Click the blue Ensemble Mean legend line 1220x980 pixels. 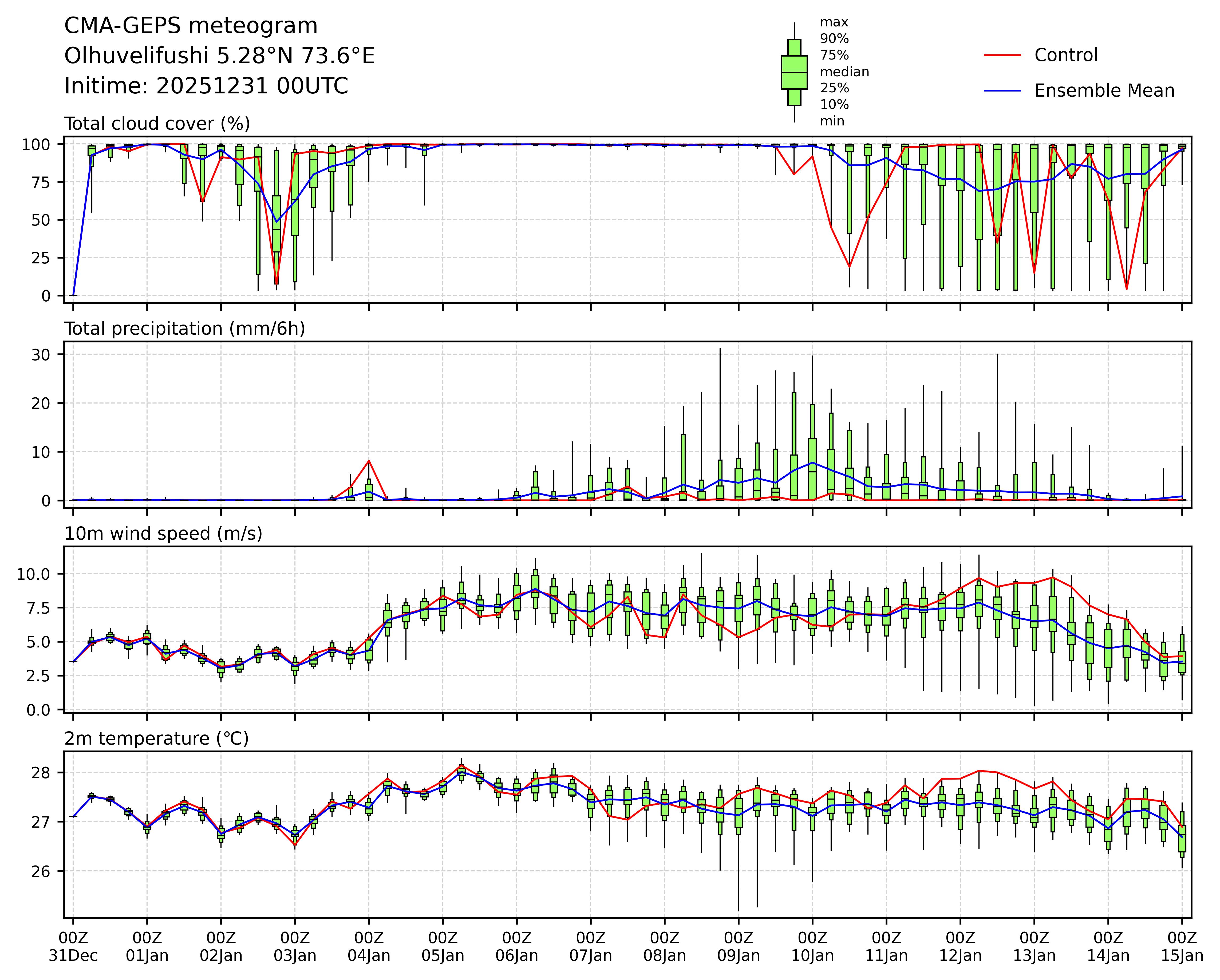[x=1002, y=90]
